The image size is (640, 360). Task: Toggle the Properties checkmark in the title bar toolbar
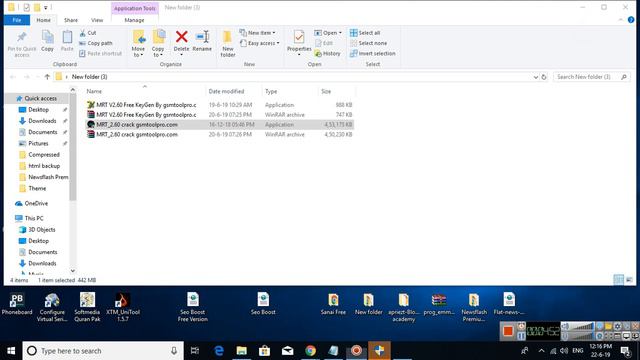(27, 7)
